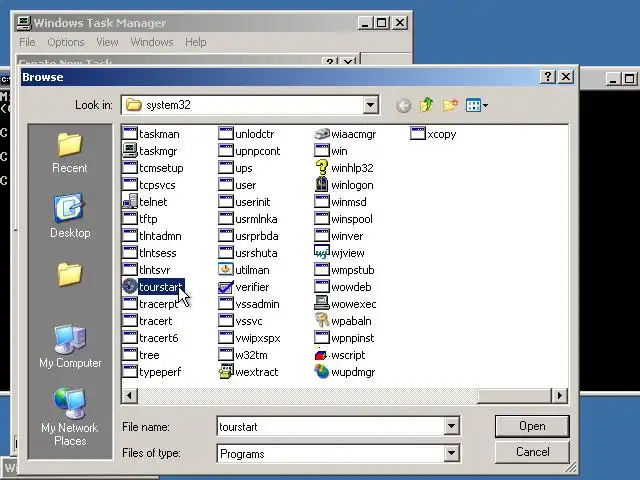The image size is (640, 480).
Task: Click the wowexec computer icon
Action: (x=322, y=304)
